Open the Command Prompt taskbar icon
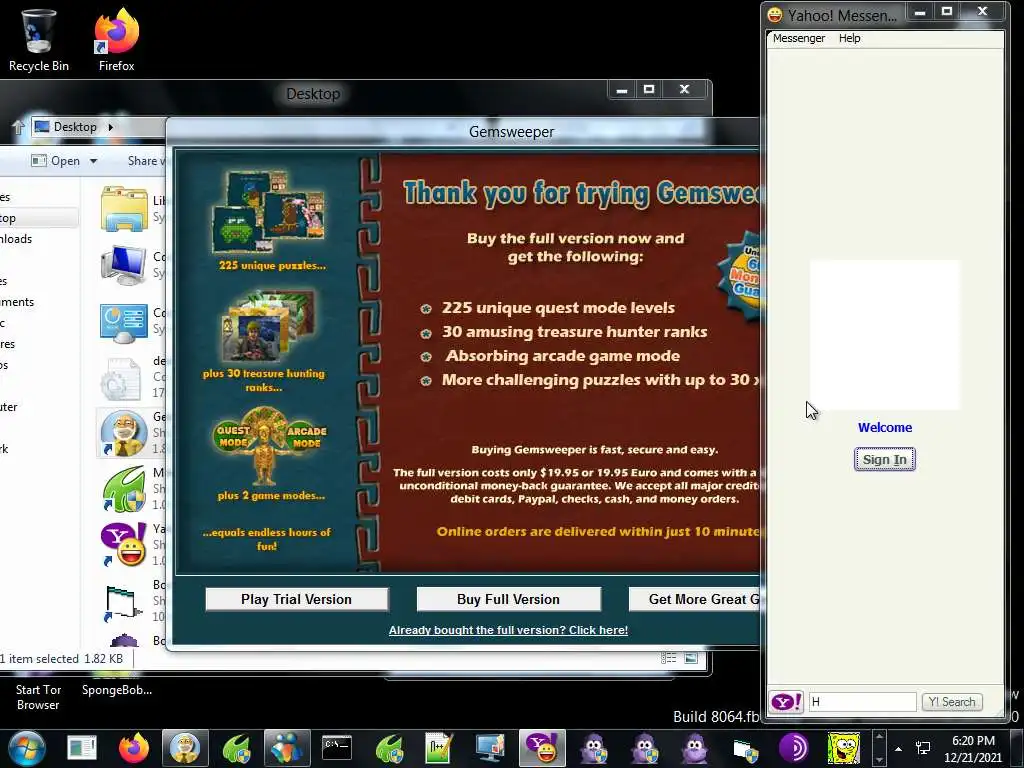This screenshot has height=768, width=1024. tap(337, 748)
